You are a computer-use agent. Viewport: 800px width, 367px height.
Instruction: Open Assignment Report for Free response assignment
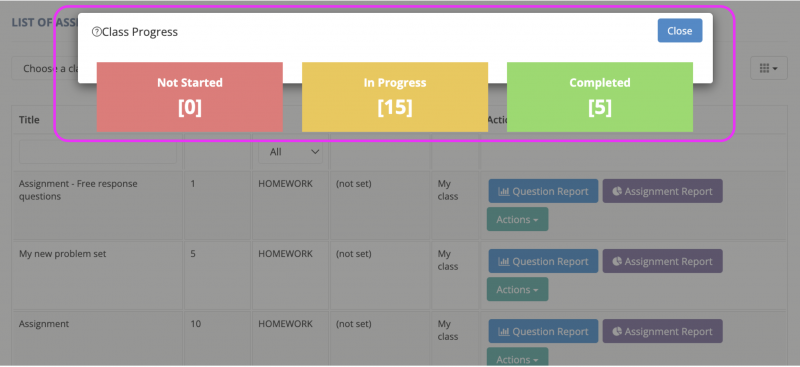tap(662, 191)
